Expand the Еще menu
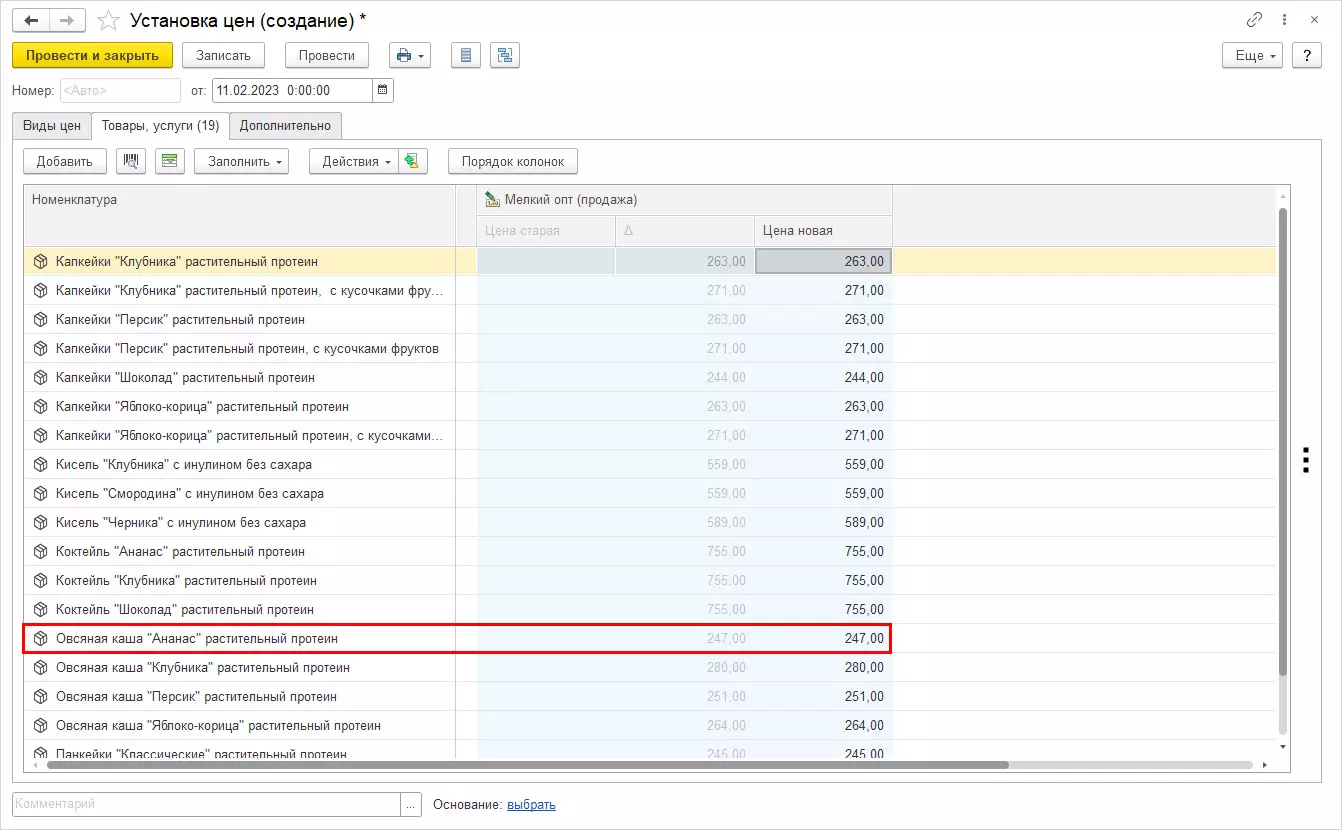This screenshot has height=830, width=1342. tap(1252, 55)
